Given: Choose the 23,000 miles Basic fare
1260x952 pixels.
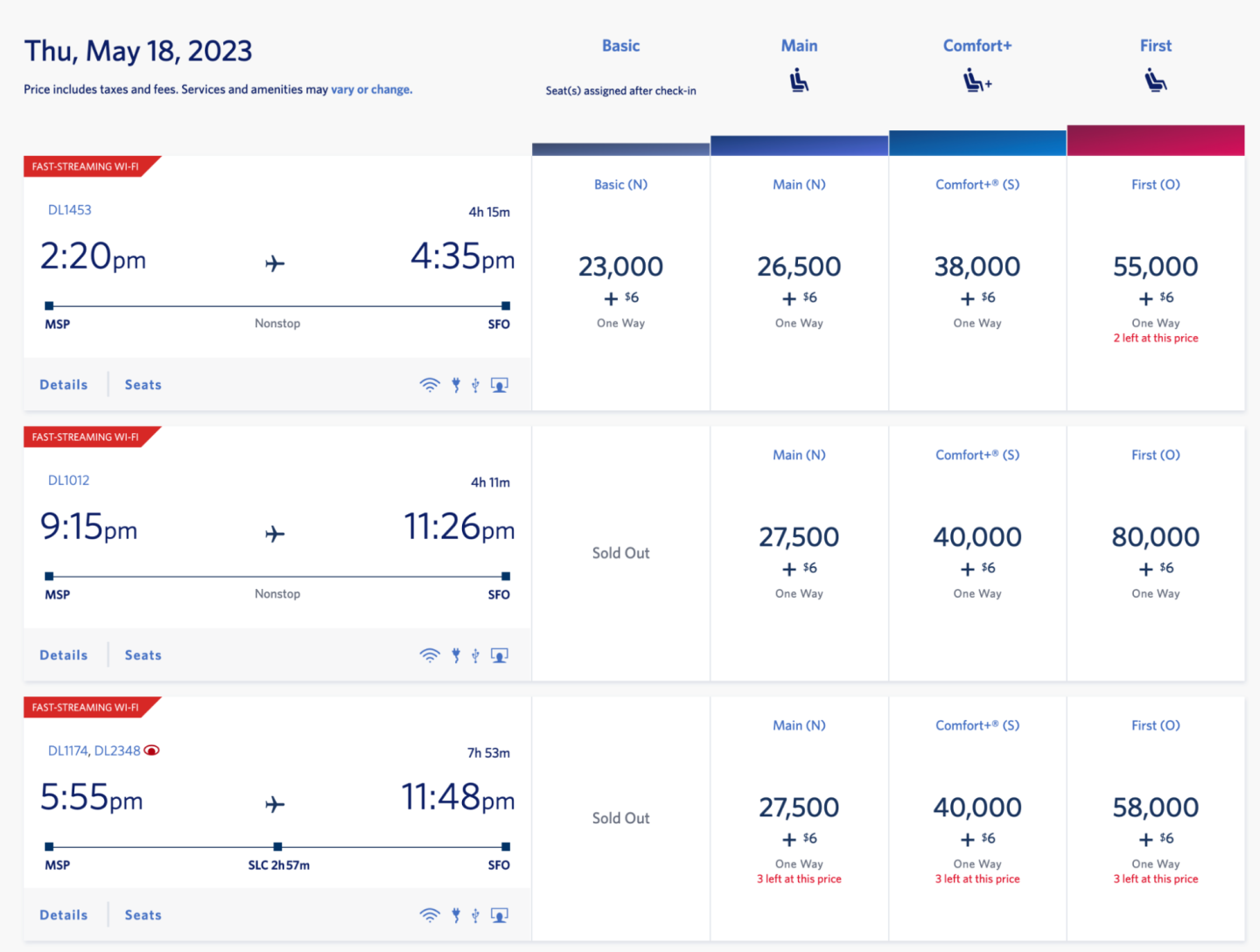Looking at the screenshot, I should point(620,267).
